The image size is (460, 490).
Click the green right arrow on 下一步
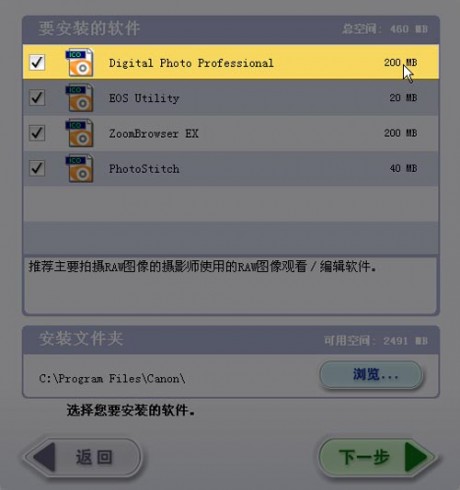[415, 457]
